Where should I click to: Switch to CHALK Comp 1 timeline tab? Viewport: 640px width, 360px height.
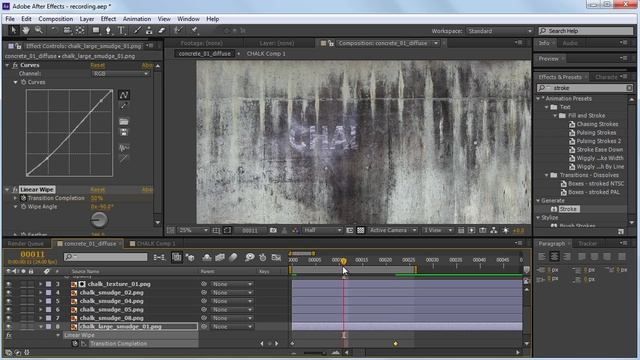[x=156, y=244]
